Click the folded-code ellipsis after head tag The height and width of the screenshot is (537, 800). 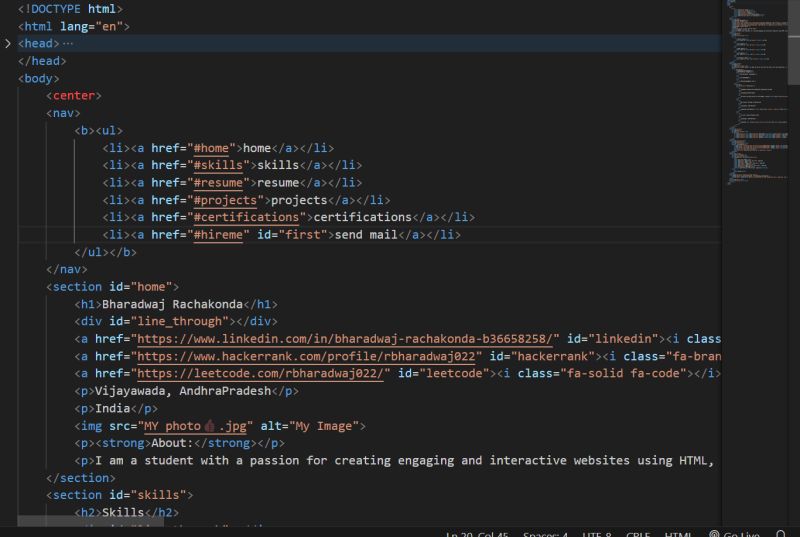click(x=68, y=44)
